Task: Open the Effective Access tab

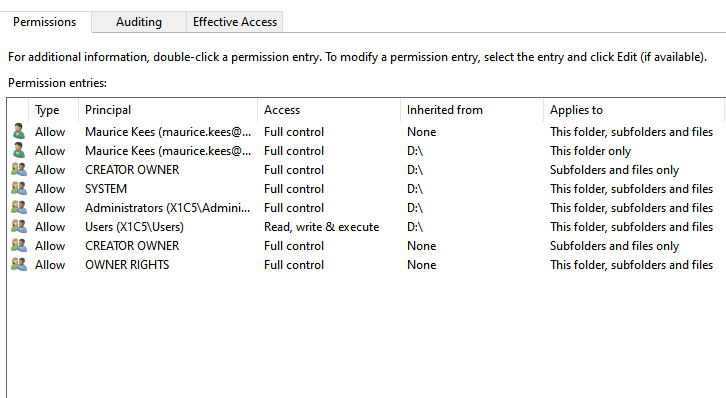Action: (x=235, y=22)
